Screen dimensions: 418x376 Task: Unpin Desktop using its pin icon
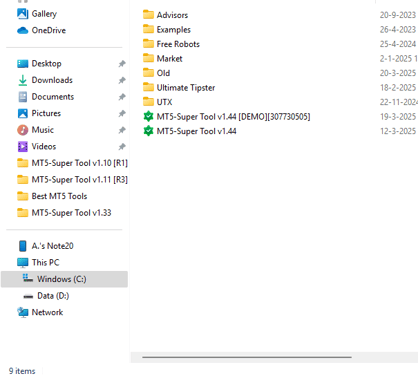pyautogui.click(x=122, y=64)
